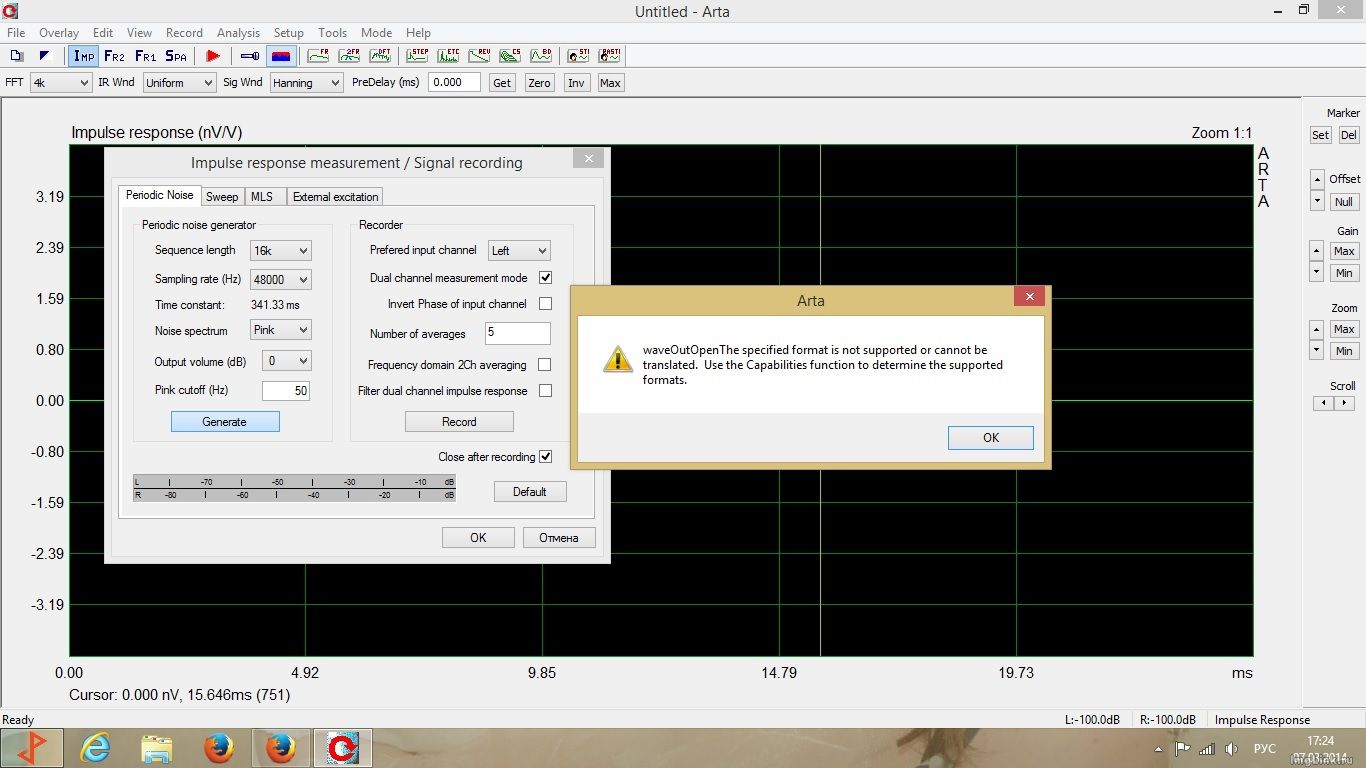Open the IR Wnd dropdown showing Uniform
Screen dimensions: 1366x768
[179, 83]
